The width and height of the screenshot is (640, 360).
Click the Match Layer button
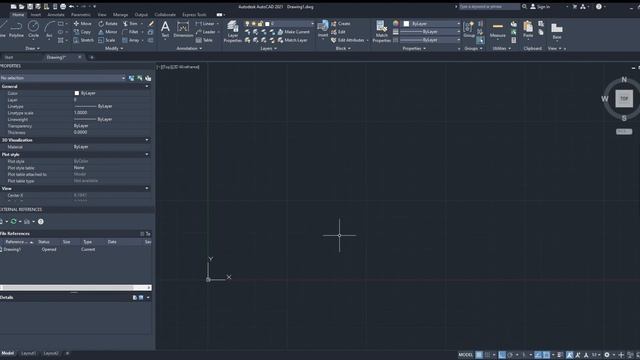coord(292,40)
